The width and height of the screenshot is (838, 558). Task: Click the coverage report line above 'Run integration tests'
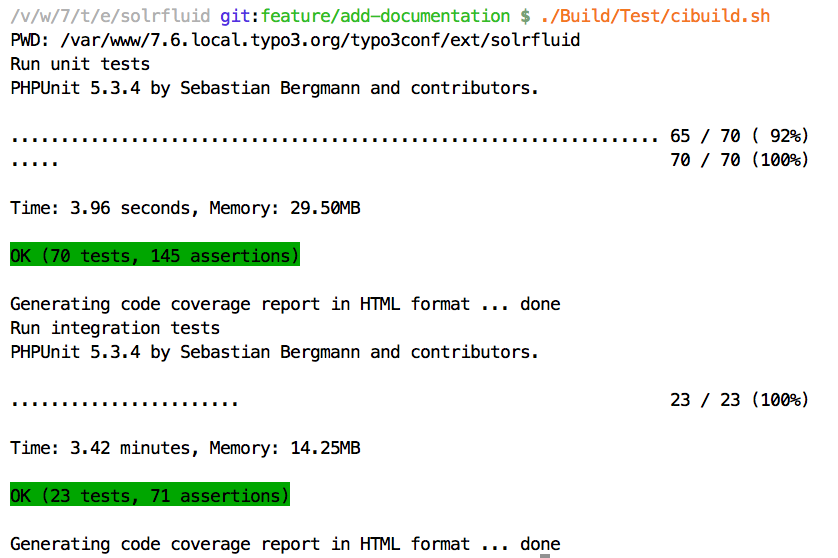[x=285, y=304]
